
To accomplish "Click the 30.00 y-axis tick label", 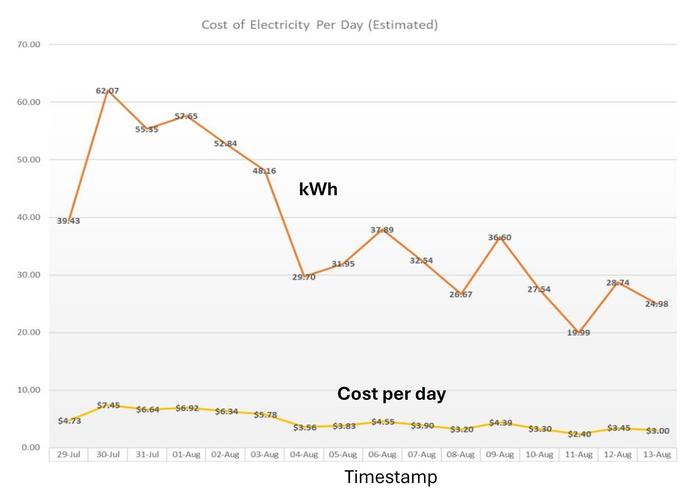I will pyautogui.click(x=28, y=275).
